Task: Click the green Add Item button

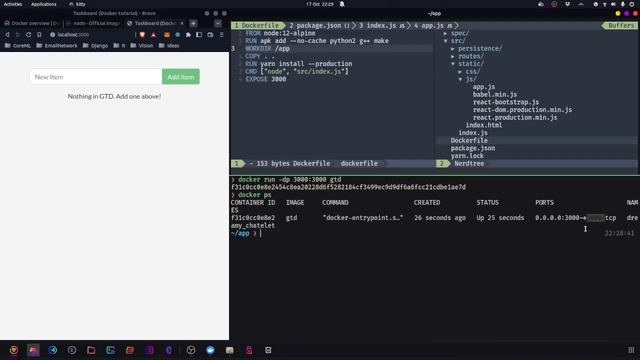Action: pos(180,77)
